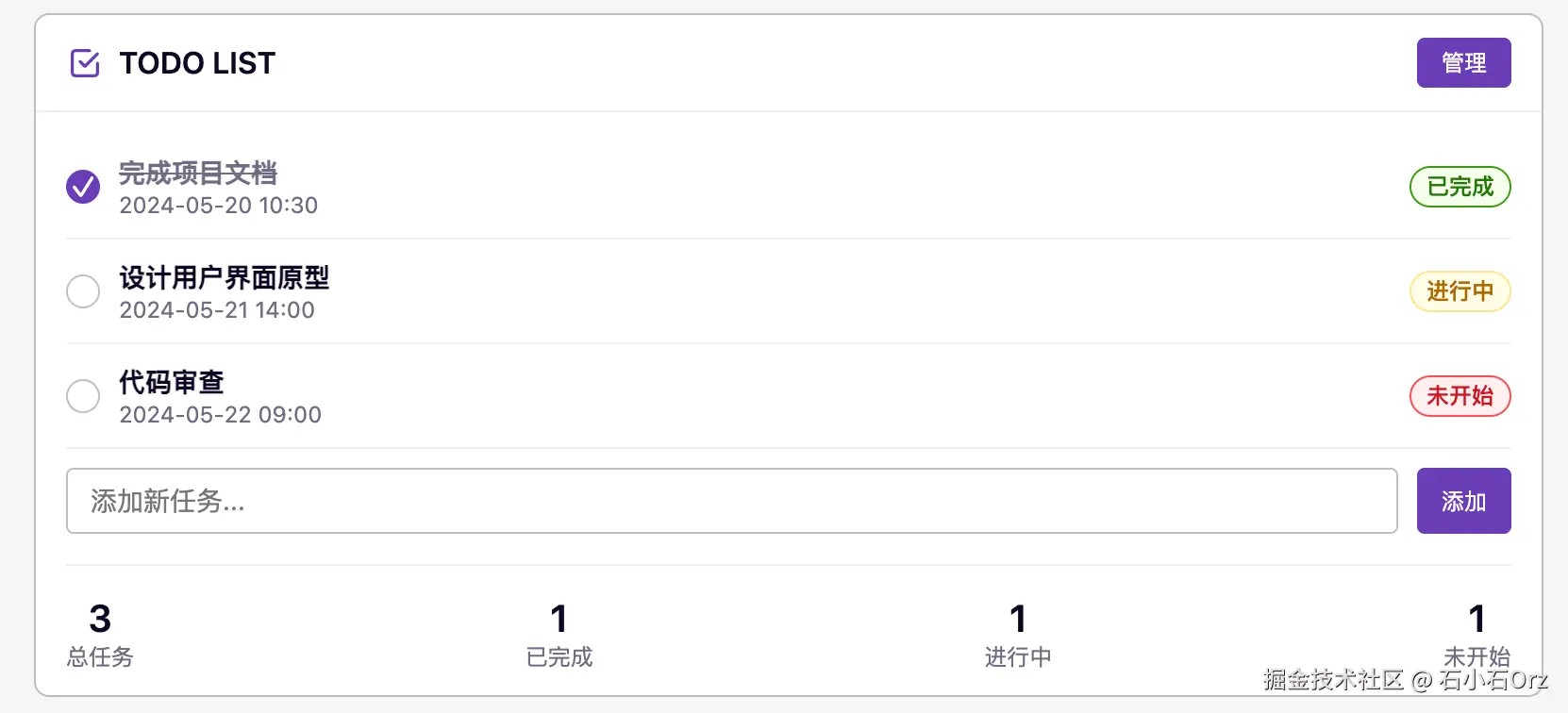Viewport: 1568px width, 713px height.
Task: Open the 管理 manage button
Action: tap(1463, 63)
